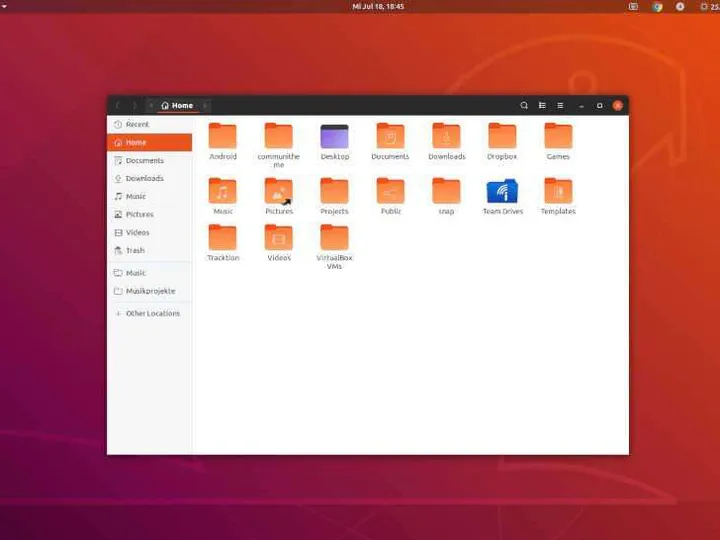Select the Desktop folder icon
Screen dimensions: 720x540
point(335,136)
